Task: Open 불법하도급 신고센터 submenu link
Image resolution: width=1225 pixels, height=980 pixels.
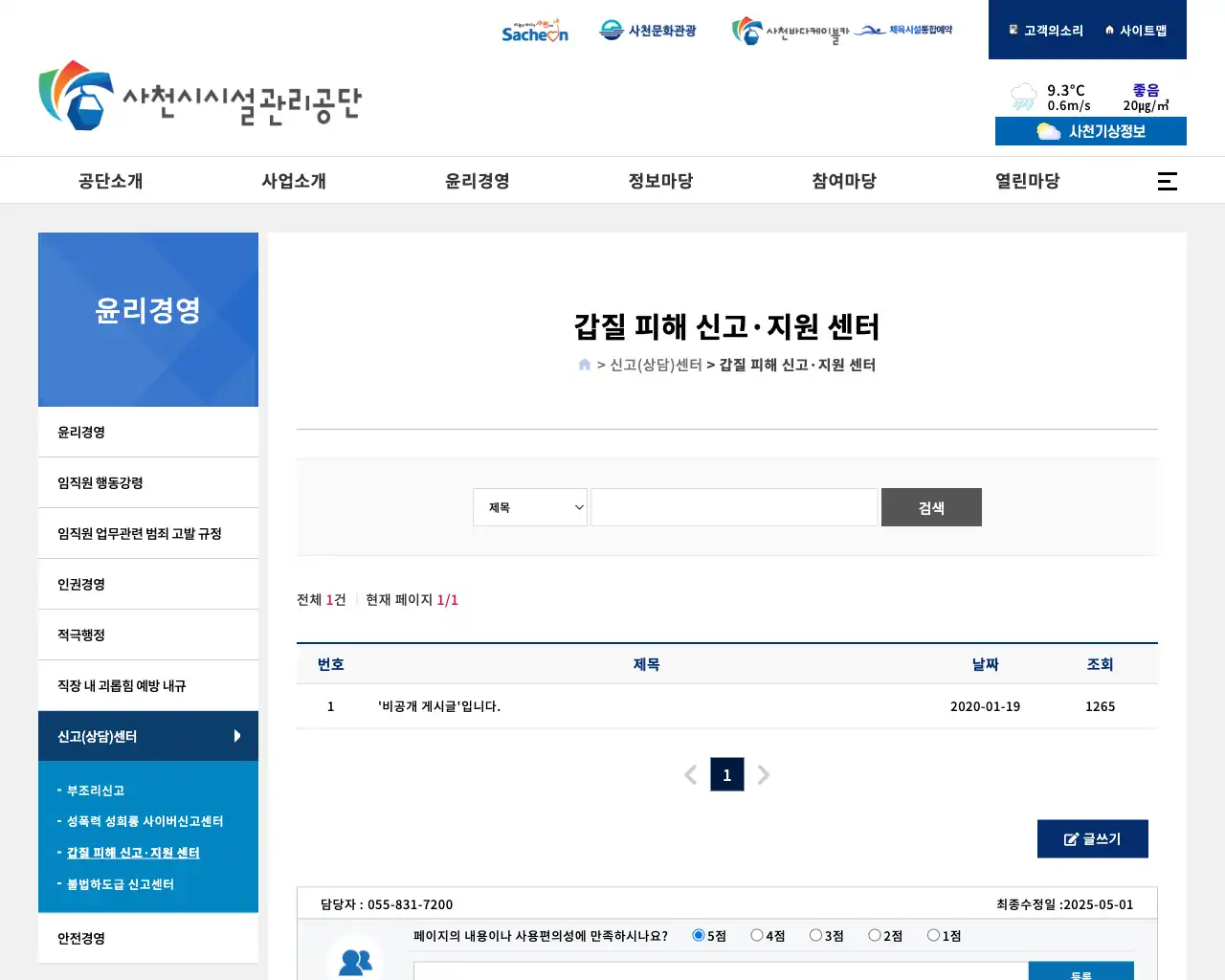Action: (x=121, y=884)
